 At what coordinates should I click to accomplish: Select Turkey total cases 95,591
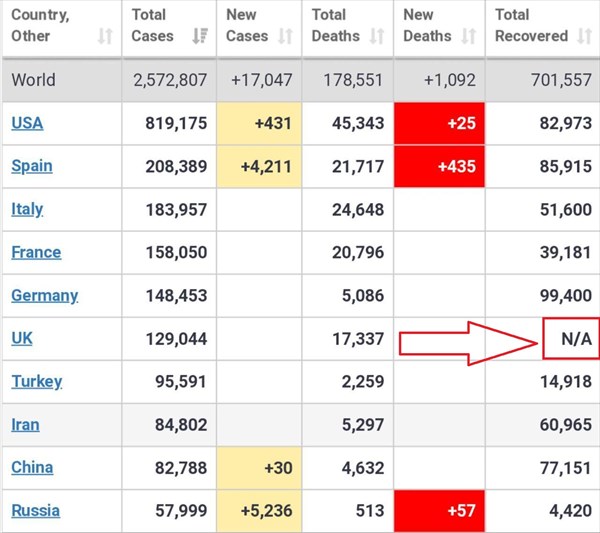point(181,382)
